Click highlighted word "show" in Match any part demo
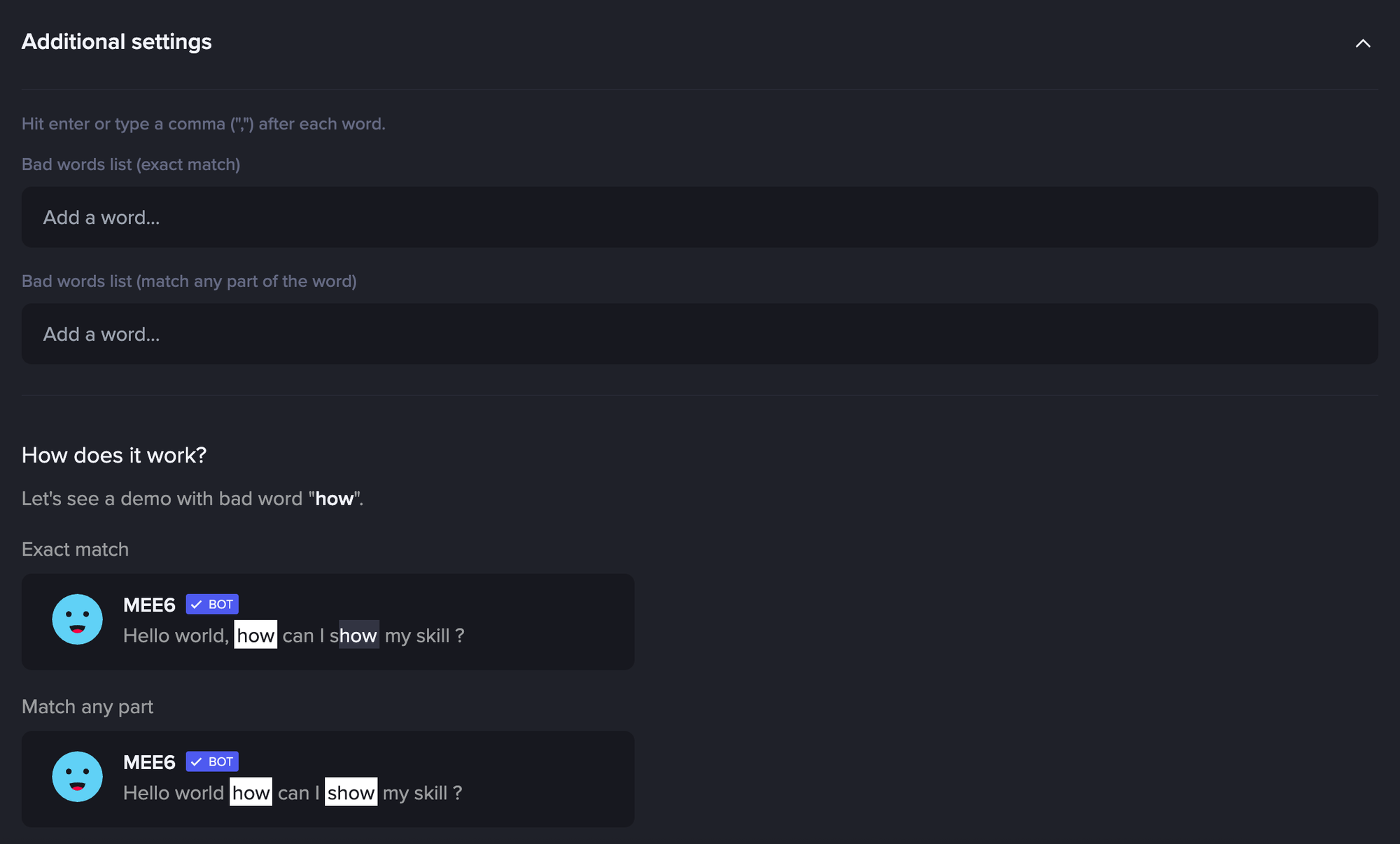The width and height of the screenshot is (1400, 844). pyautogui.click(x=351, y=792)
